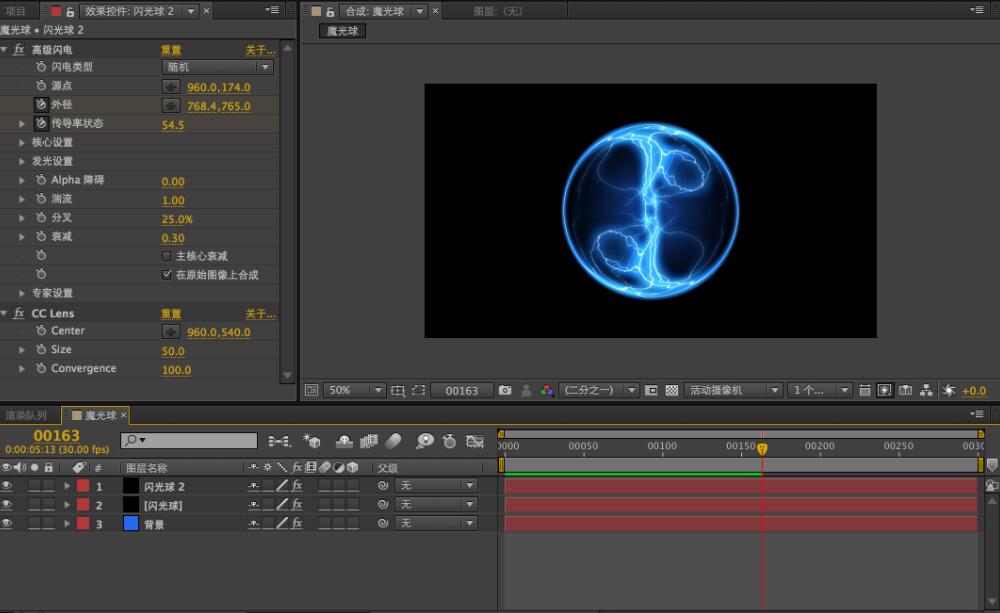Click the blue source swatch of layer 背景
The width and height of the screenshot is (1000, 613).
pos(131,524)
